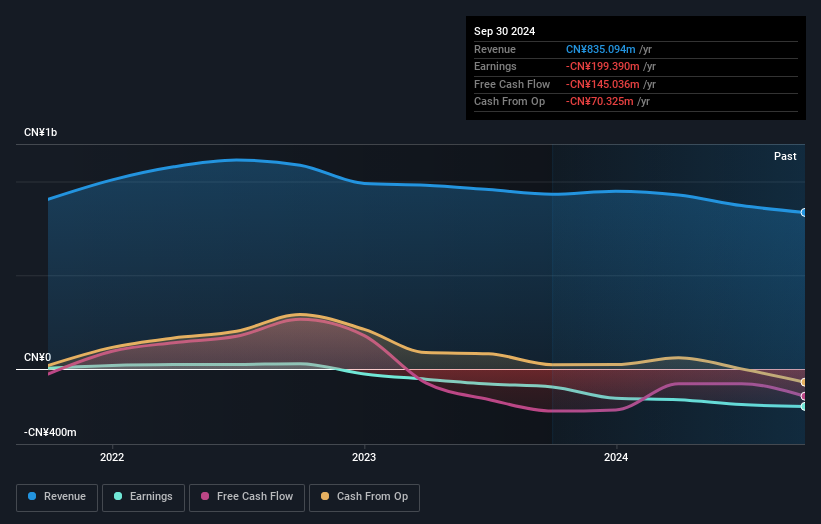This screenshot has width=821, height=524.
Task: Click the -CN¥145.036m free cash flow value
Action: pyautogui.click(x=603, y=84)
